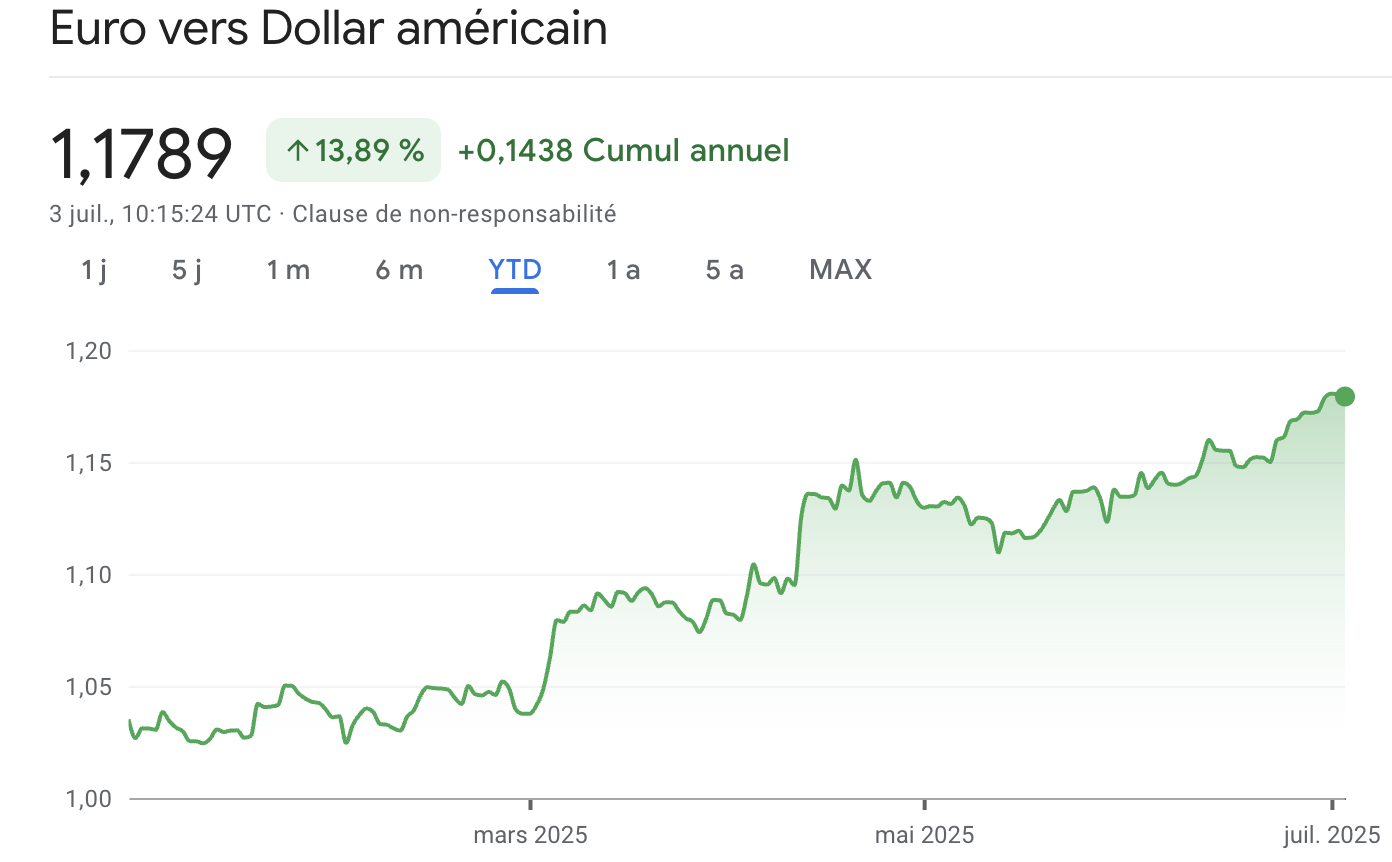This screenshot has width=1392, height=862.
Task: Click the mai 2025 axis label
Action: pyautogui.click(x=924, y=835)
